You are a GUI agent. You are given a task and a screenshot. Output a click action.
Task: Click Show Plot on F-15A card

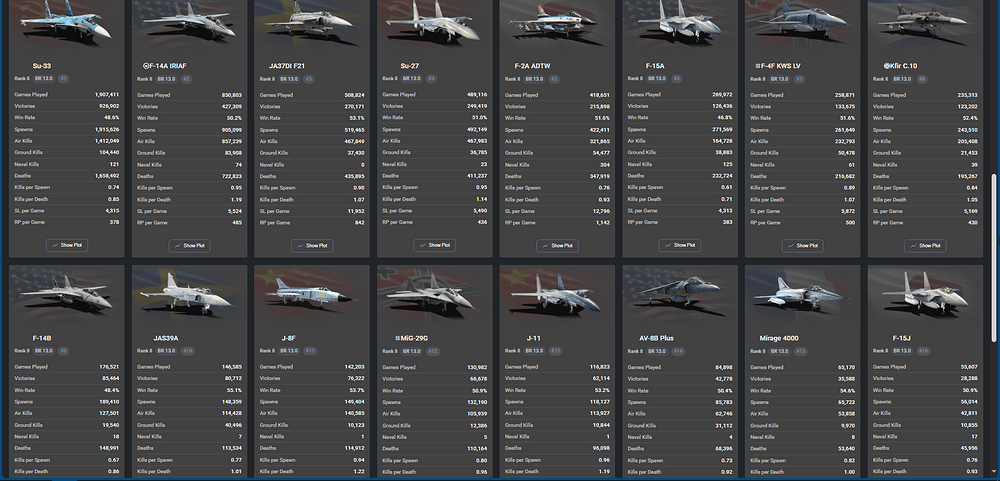(682, 245)
